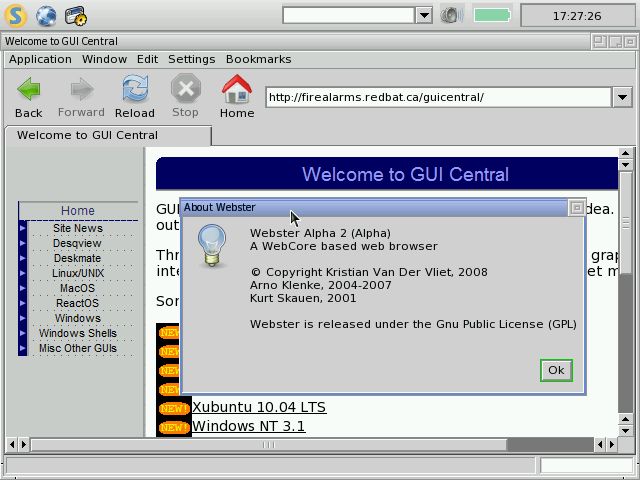
Task: Open the Windows sidebar link
Action: point(78,318)
